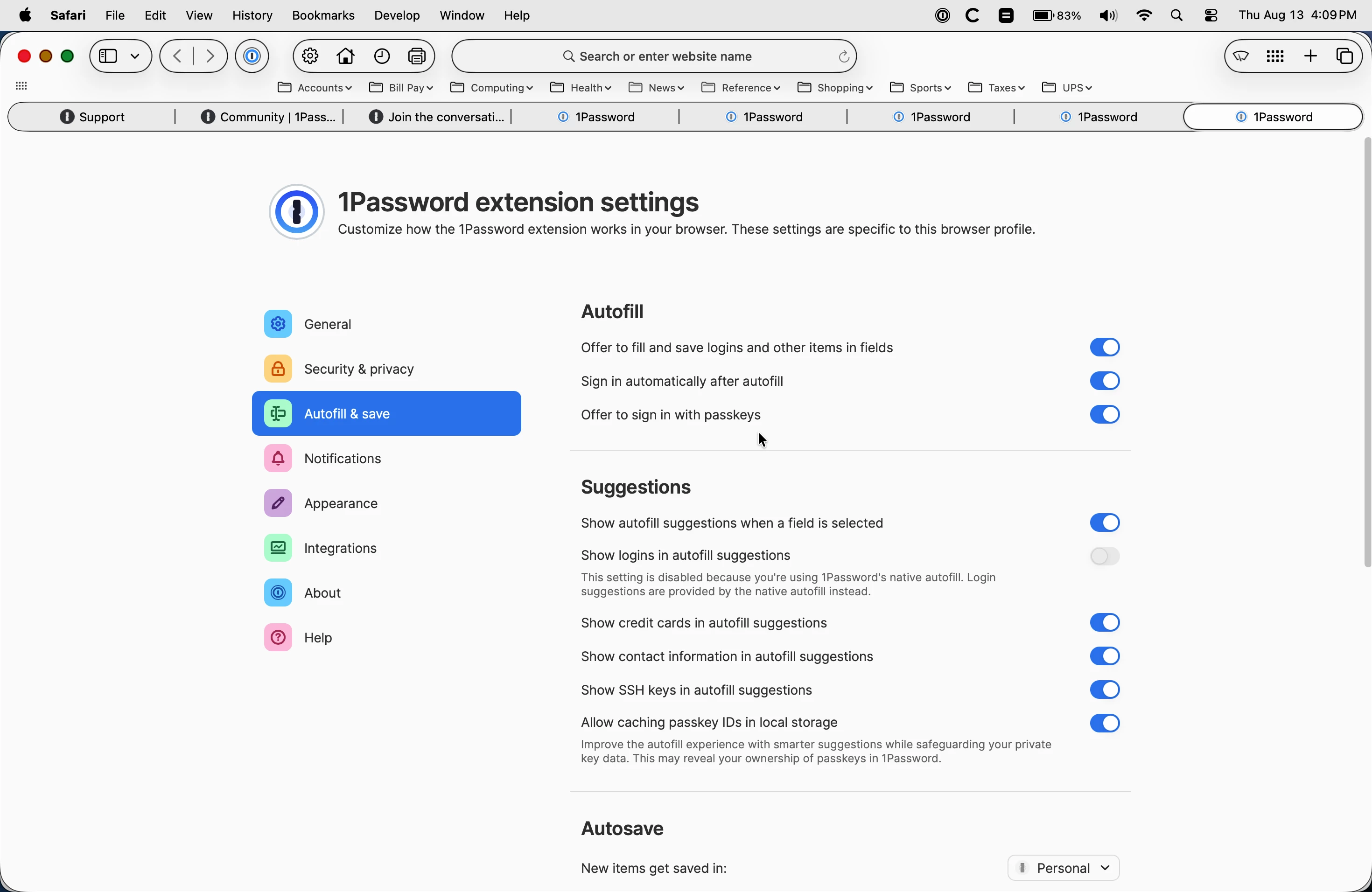Open the Wi-Fi status menu
Image resolution: width=1372 pixels, height=892 pixels.
pos(1144,15)
